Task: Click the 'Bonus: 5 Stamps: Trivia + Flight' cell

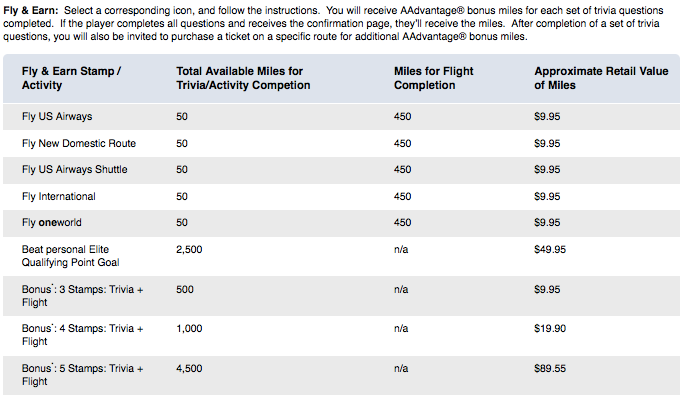Action: pos(82,375)
